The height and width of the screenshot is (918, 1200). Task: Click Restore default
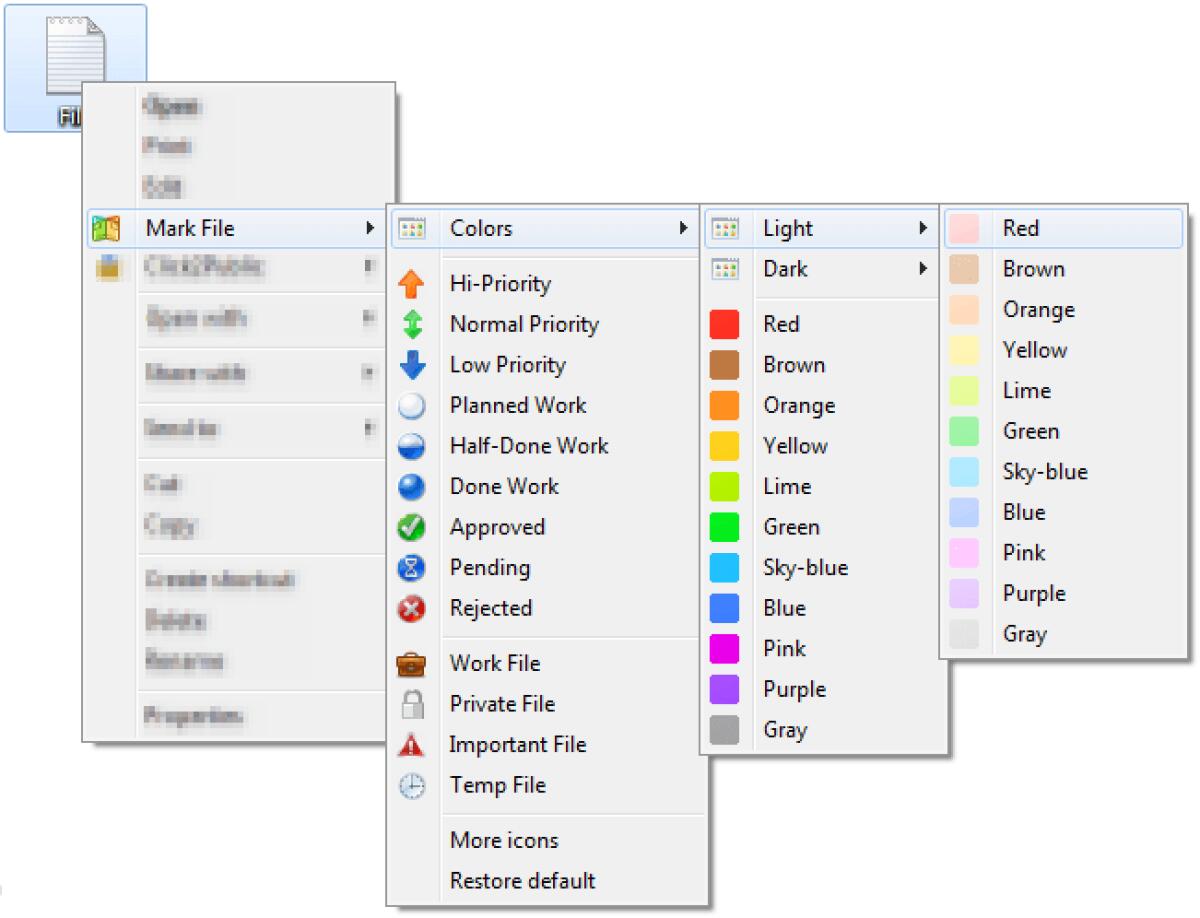[521, 881]
